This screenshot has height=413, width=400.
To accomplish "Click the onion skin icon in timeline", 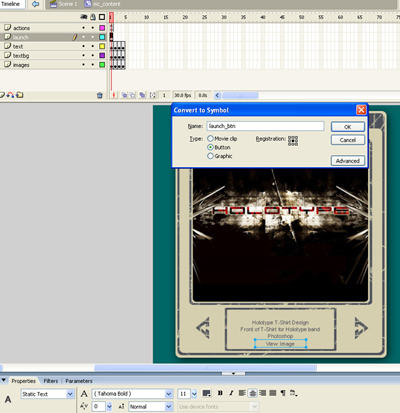I will [124, 95].
